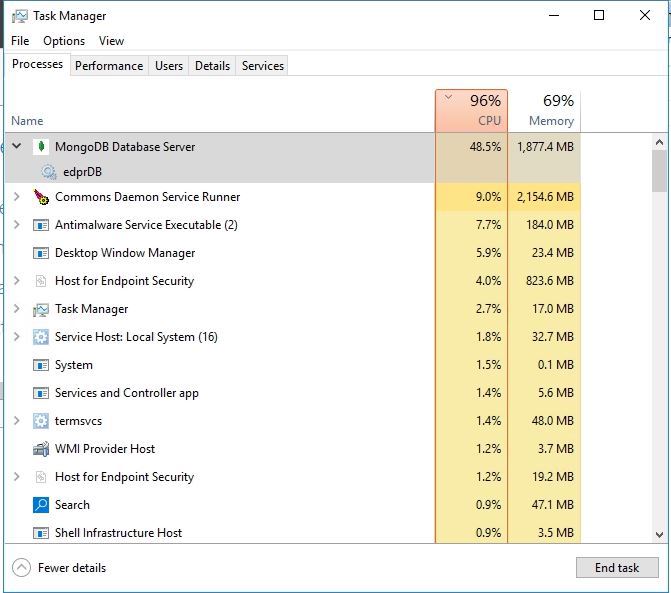Maximize the Task Manager window
The width and height of the screenshot is (671, 593).
(599, 15)
